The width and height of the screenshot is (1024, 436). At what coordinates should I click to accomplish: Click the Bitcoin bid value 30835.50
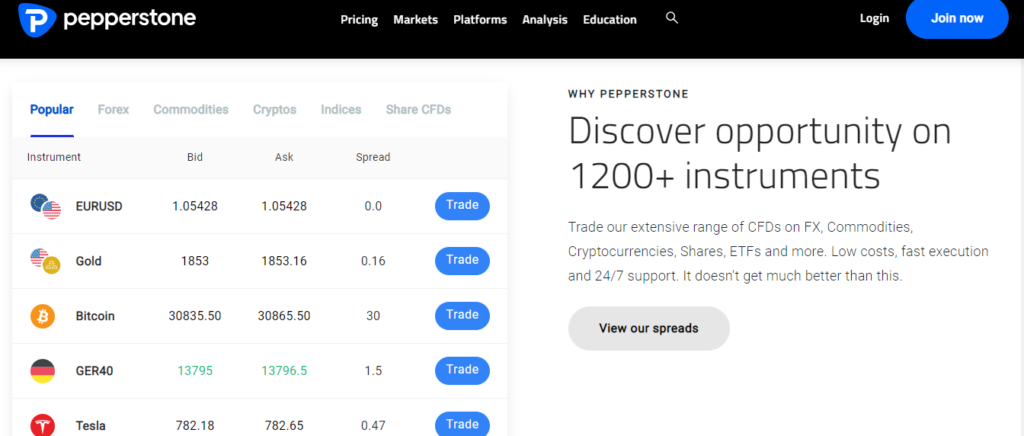coord(195,316)
